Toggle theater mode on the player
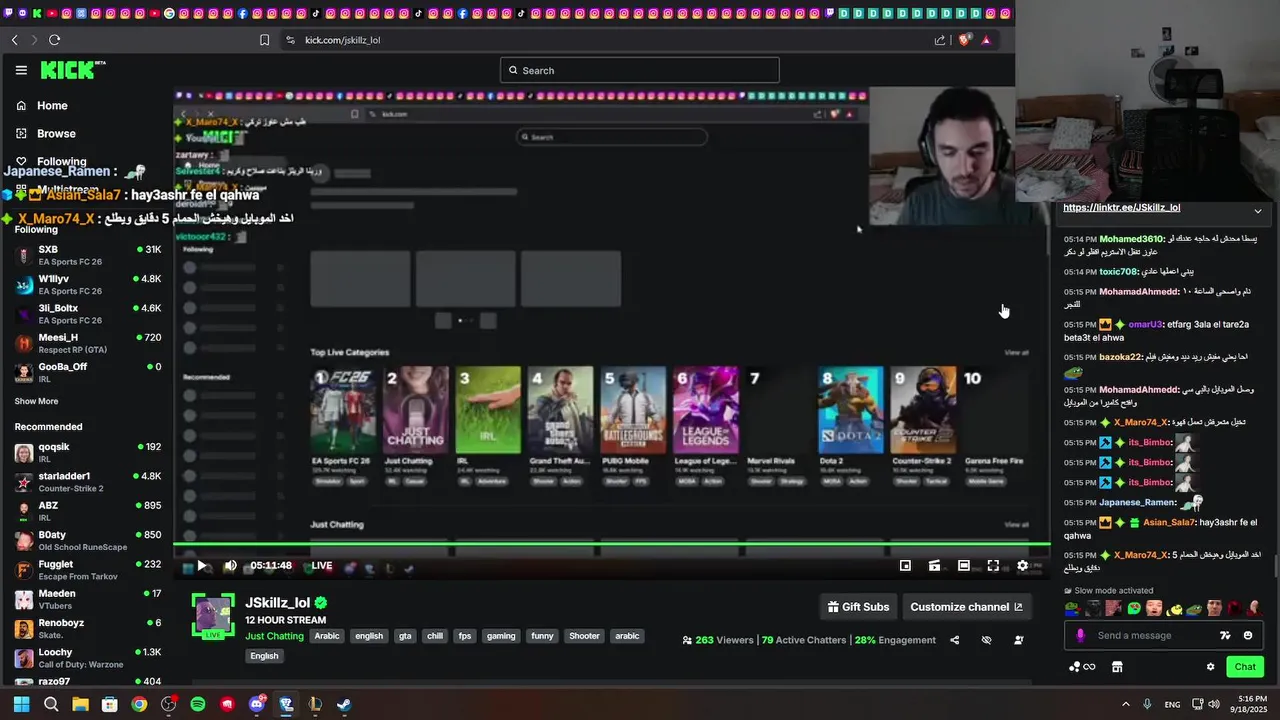Screen dimensions: 1280x720 (x=963, y=565)
